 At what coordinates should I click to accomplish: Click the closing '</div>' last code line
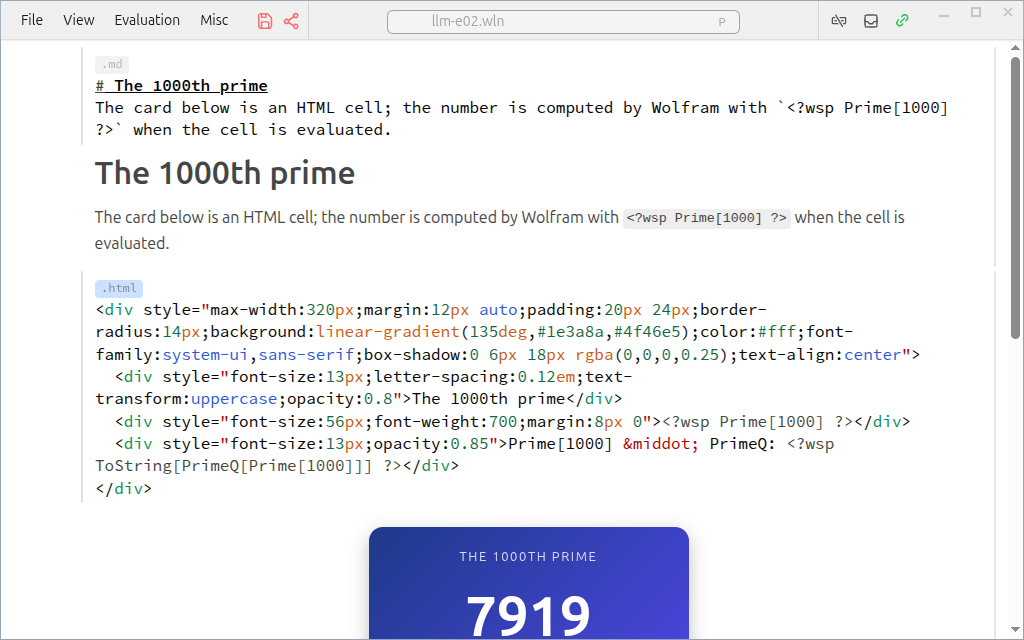tap(123, 488)
